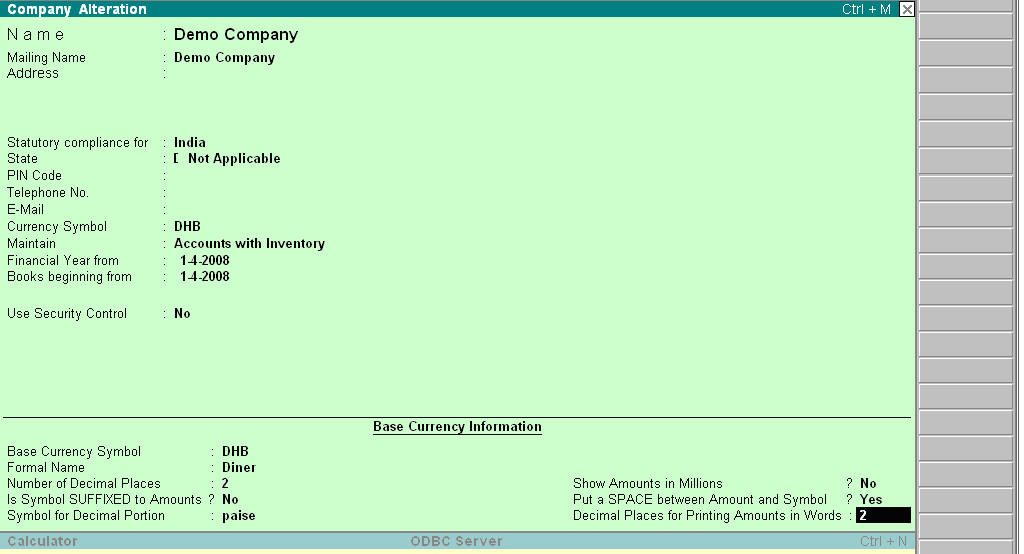This screenshot has height=554, width=1024.
Task: Change the State value Not Applicable
Action: coord(234,159)
